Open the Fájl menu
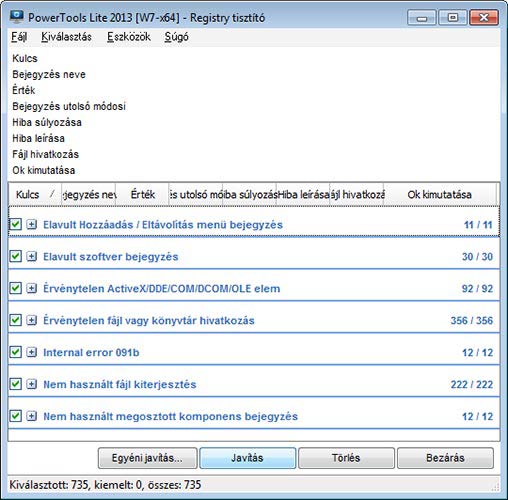The height and width of the screenshot is (500, 508). click(19, 37)
